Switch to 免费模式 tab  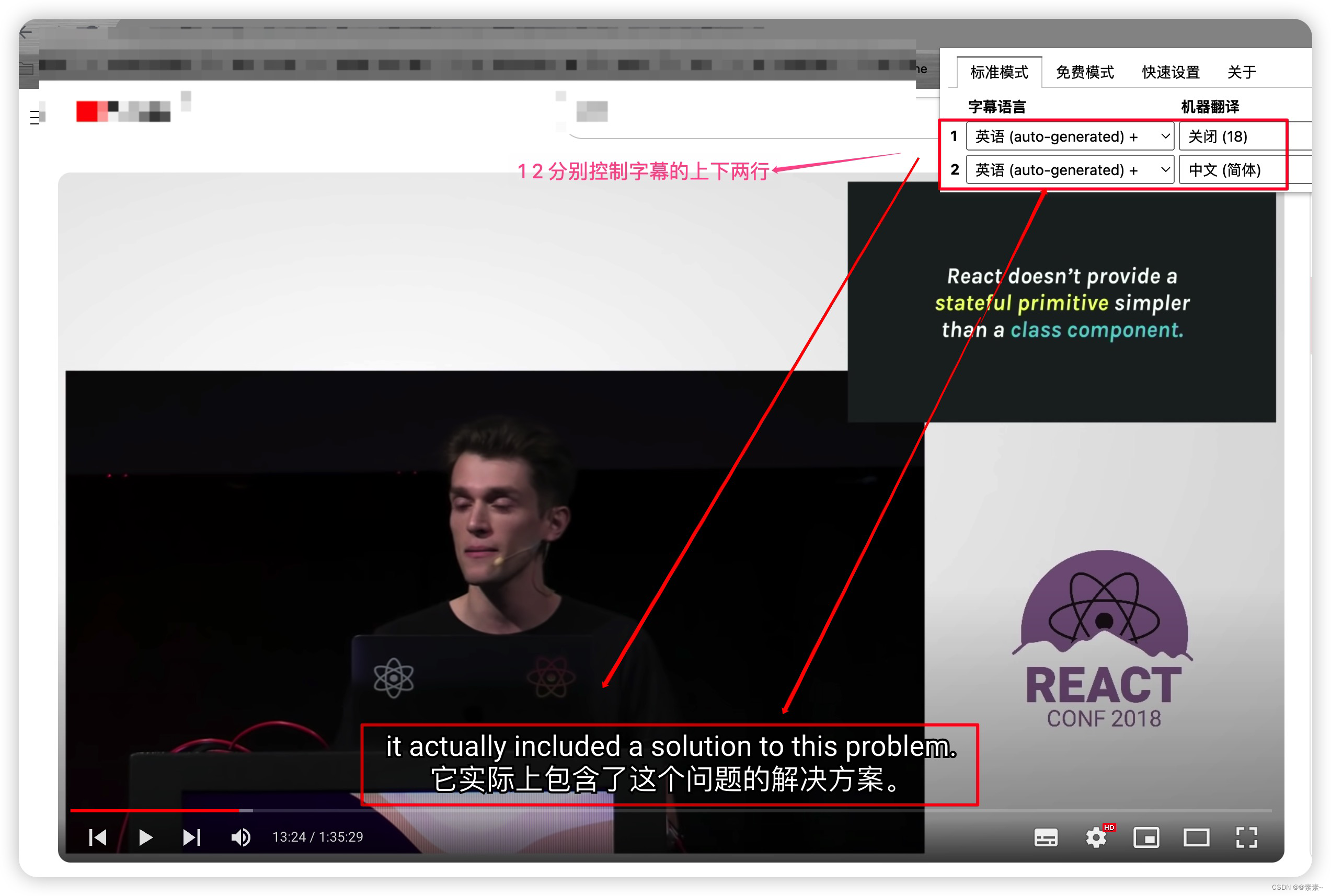tap(1085, 73)
